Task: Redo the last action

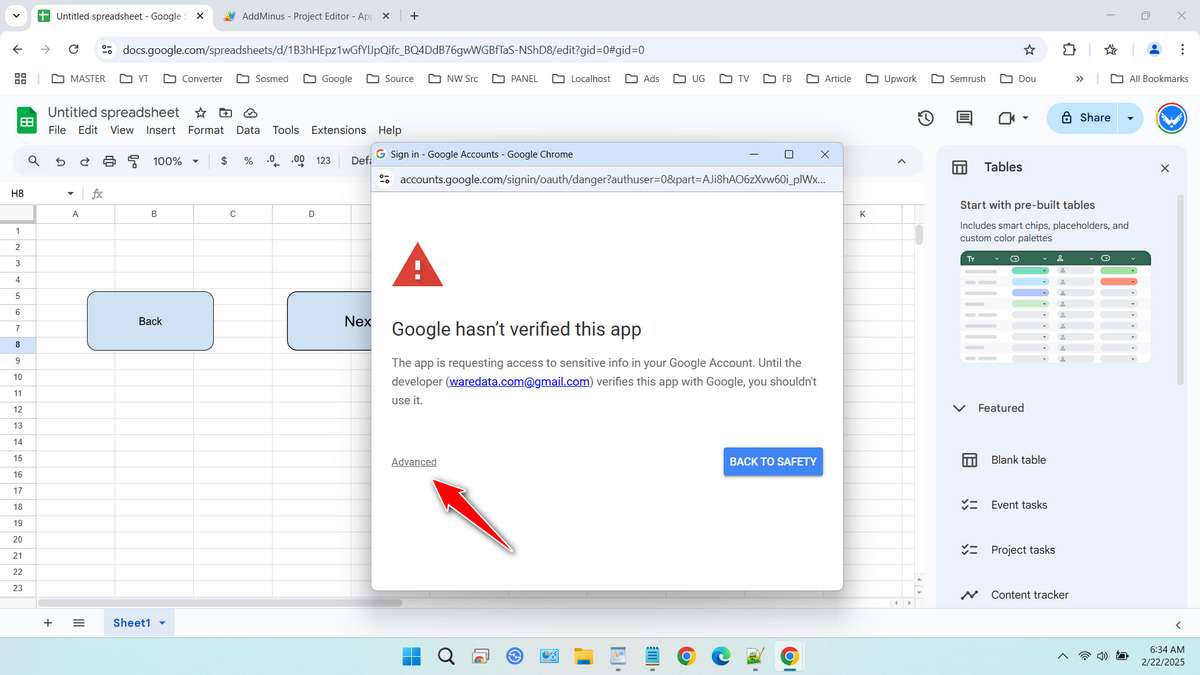Action: 84,160
